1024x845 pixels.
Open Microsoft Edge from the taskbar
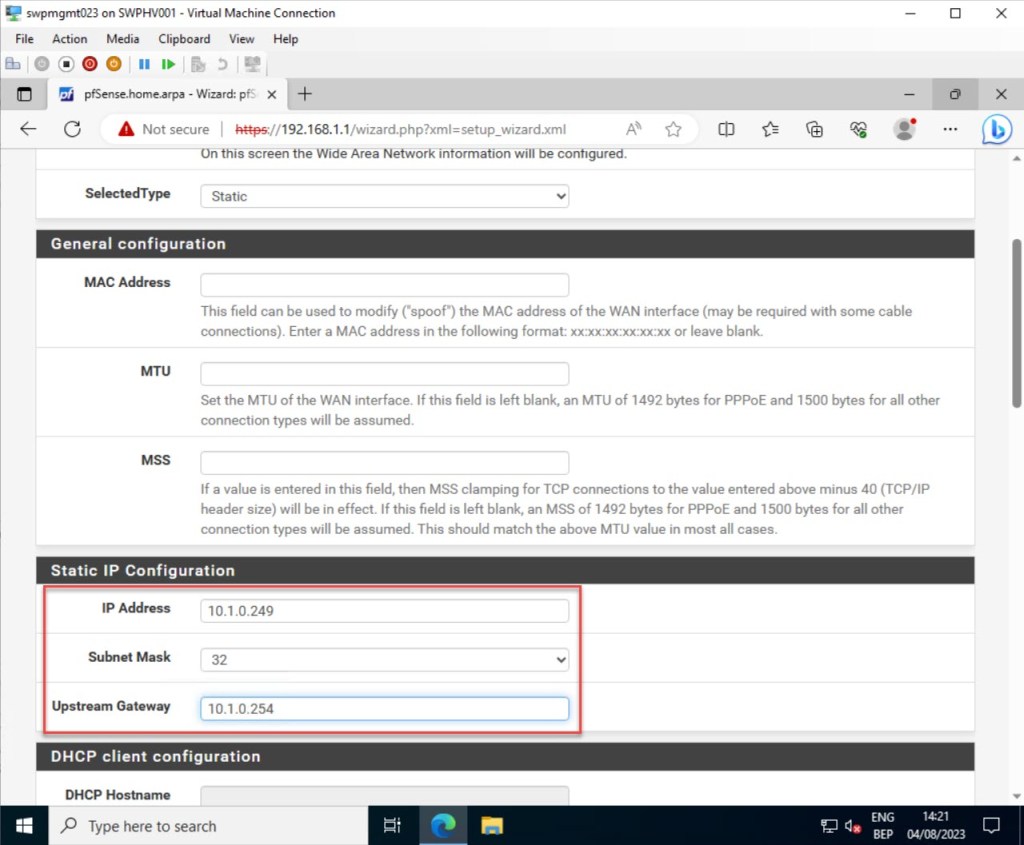pyautogui.click(x=443, y=826)
